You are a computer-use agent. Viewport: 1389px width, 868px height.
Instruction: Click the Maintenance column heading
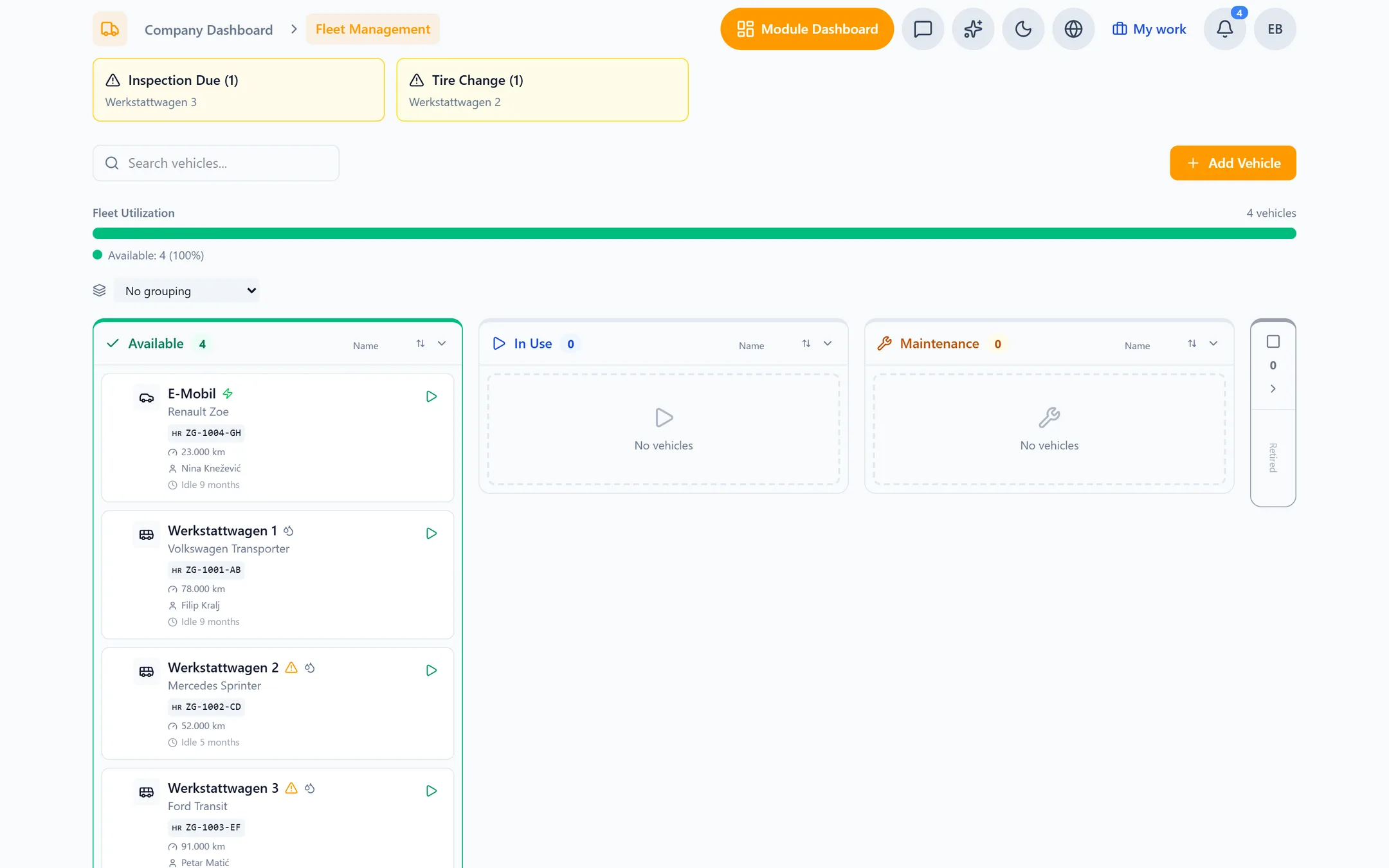(x=940, y=343)
